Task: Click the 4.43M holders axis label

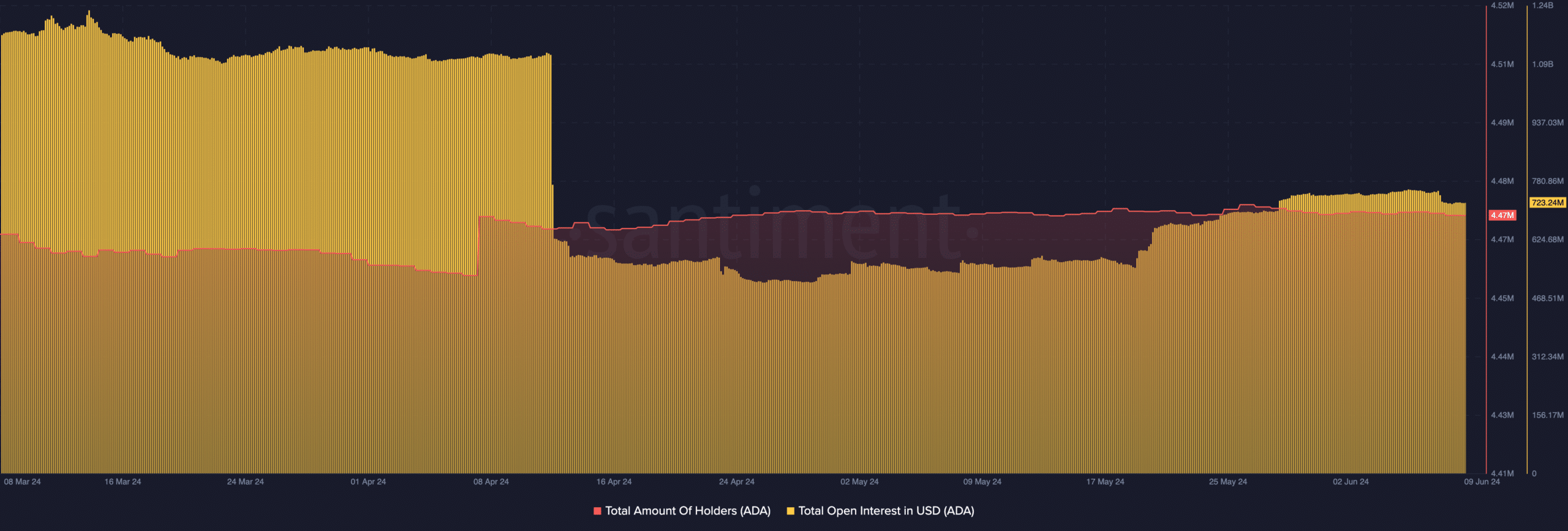Action: tap(1502, 415)
